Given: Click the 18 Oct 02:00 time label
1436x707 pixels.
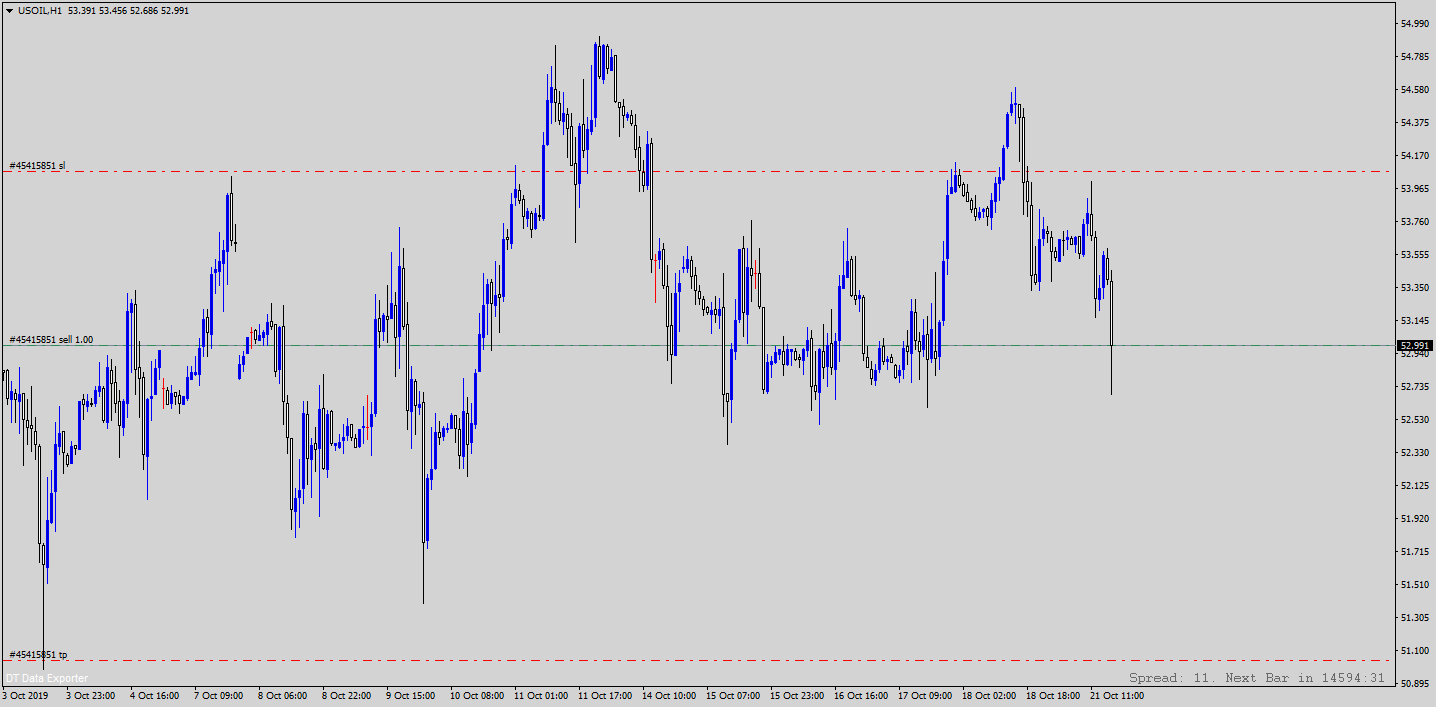Looking at the screenshot, I should coord(988,696).
